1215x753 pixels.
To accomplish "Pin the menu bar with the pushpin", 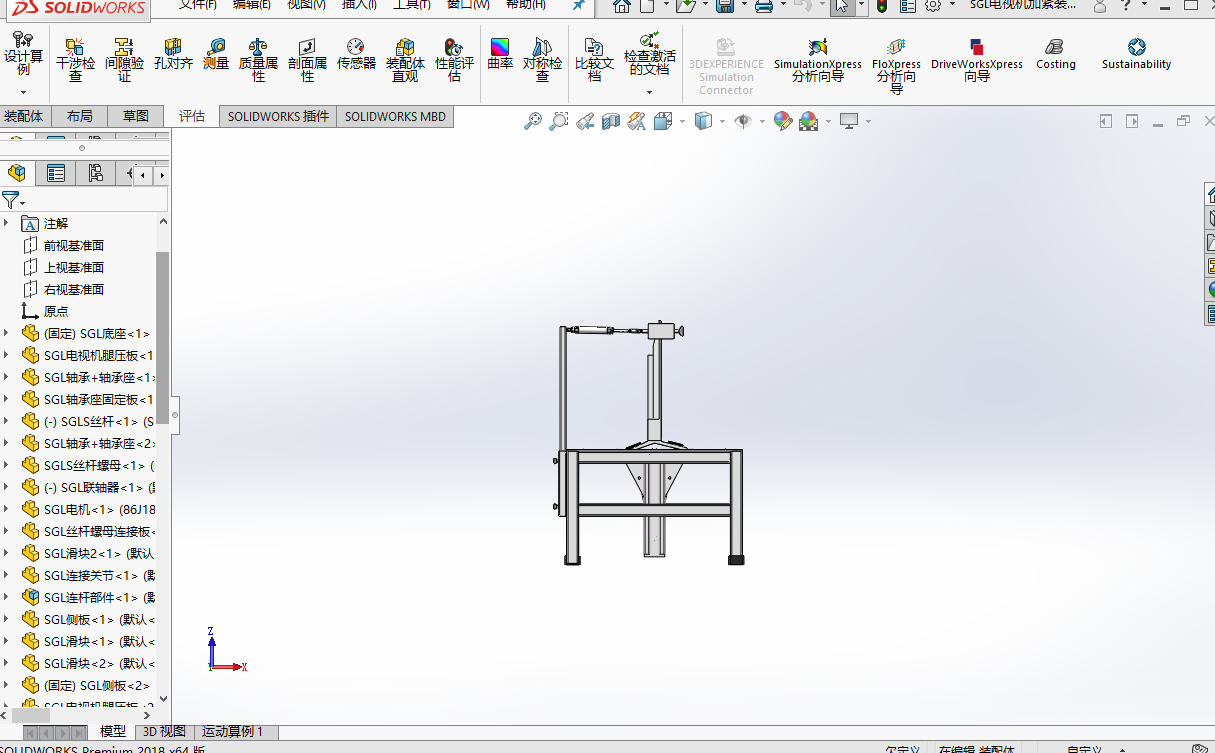I will click(x=579, y=5).
